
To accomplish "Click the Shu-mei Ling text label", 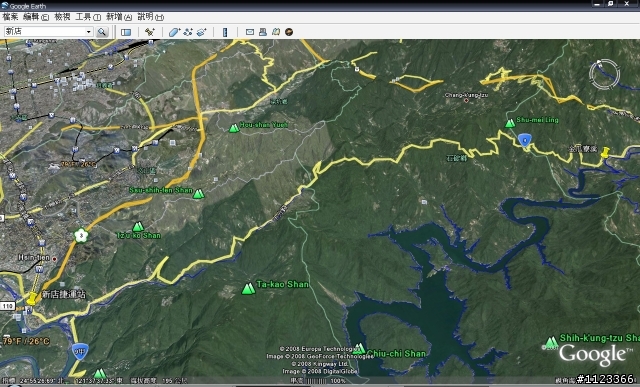I will click(x=537, y=120).
